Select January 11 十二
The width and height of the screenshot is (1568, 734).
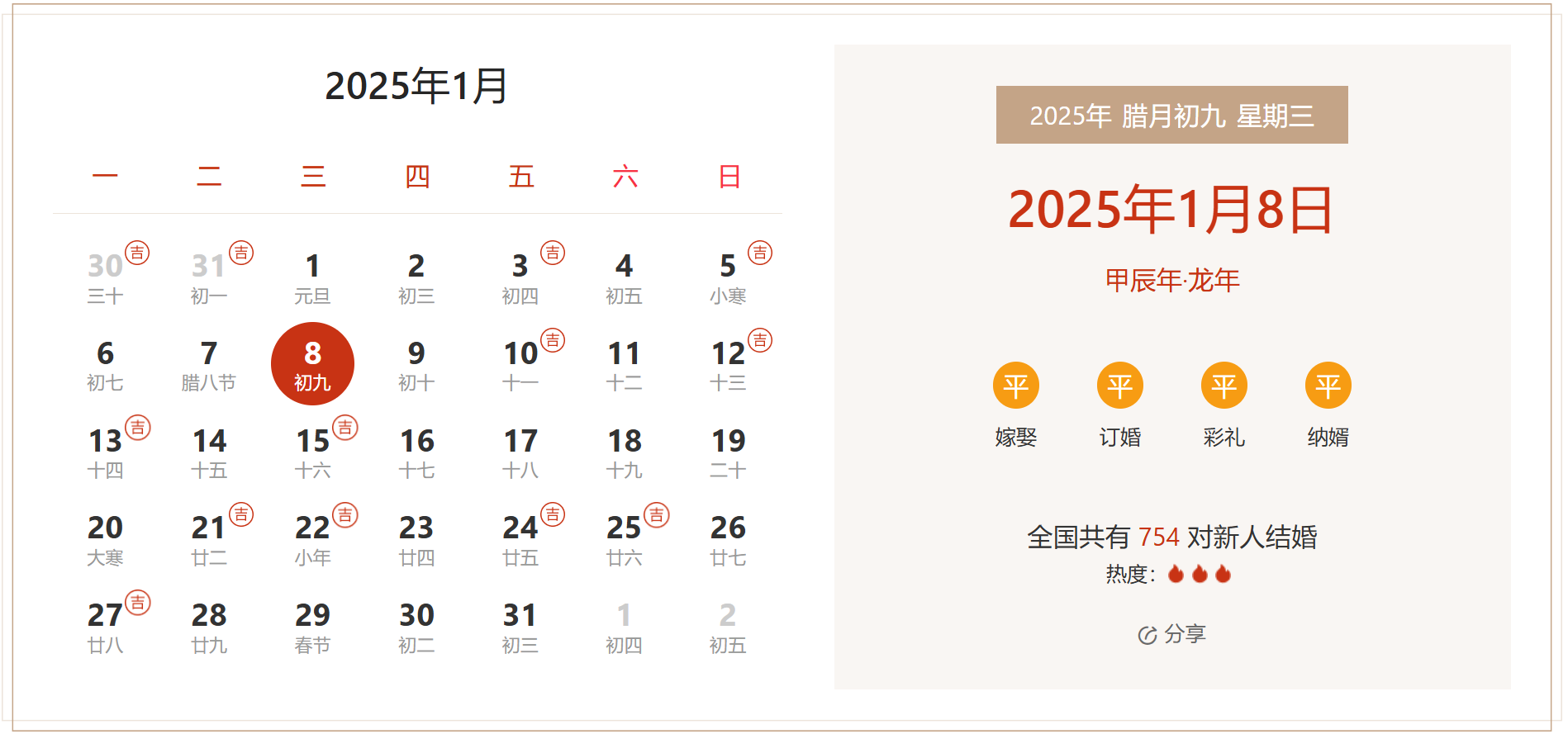[x=625, y=366]
